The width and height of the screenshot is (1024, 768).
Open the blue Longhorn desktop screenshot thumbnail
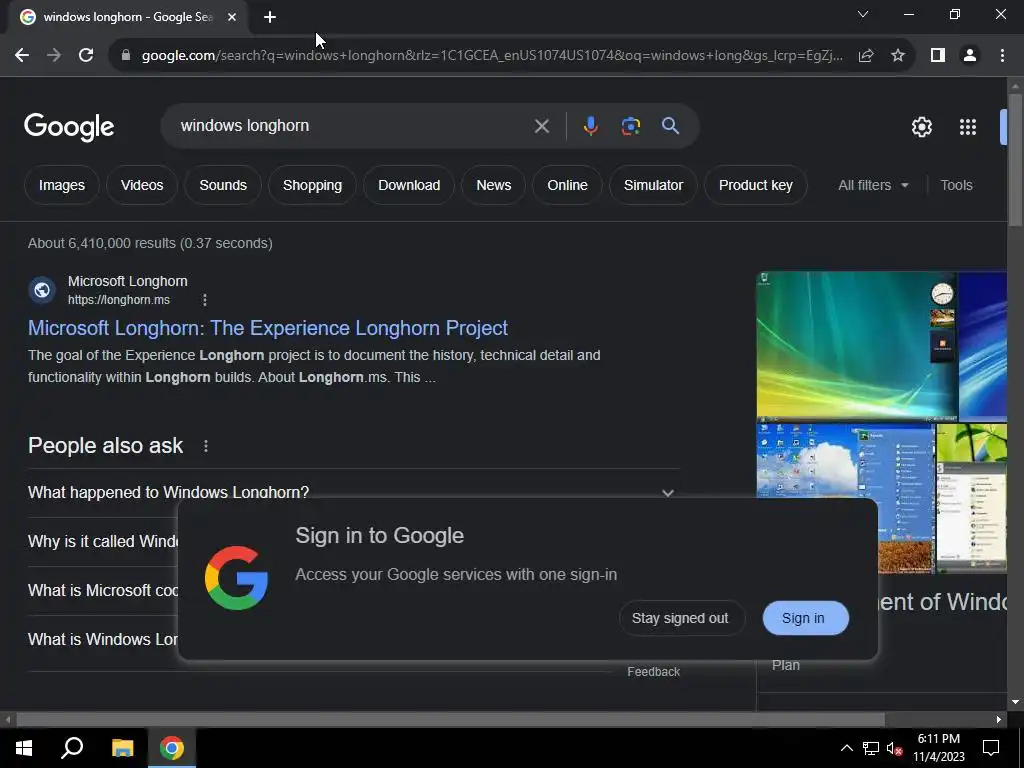(x=846, y=460)
